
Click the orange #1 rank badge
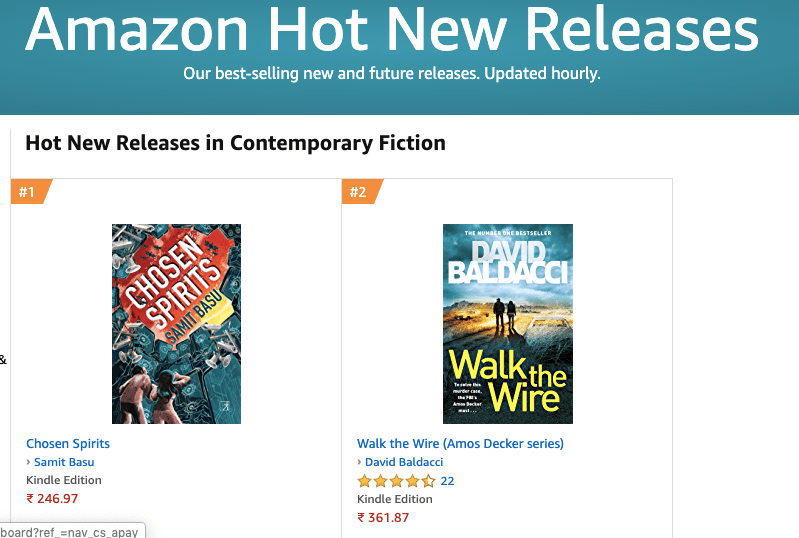(28, 191)
